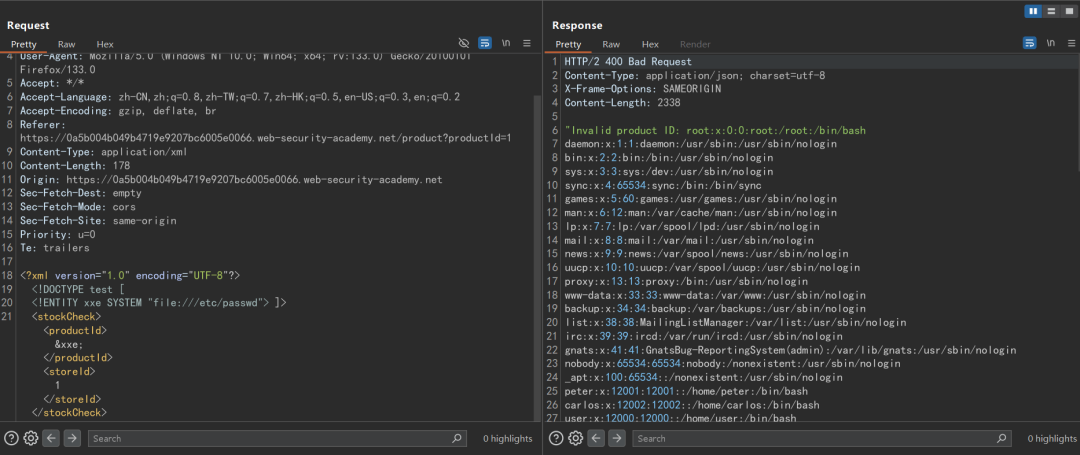Click the opening '<stockCheck>' tag line

tap(66, 316)
